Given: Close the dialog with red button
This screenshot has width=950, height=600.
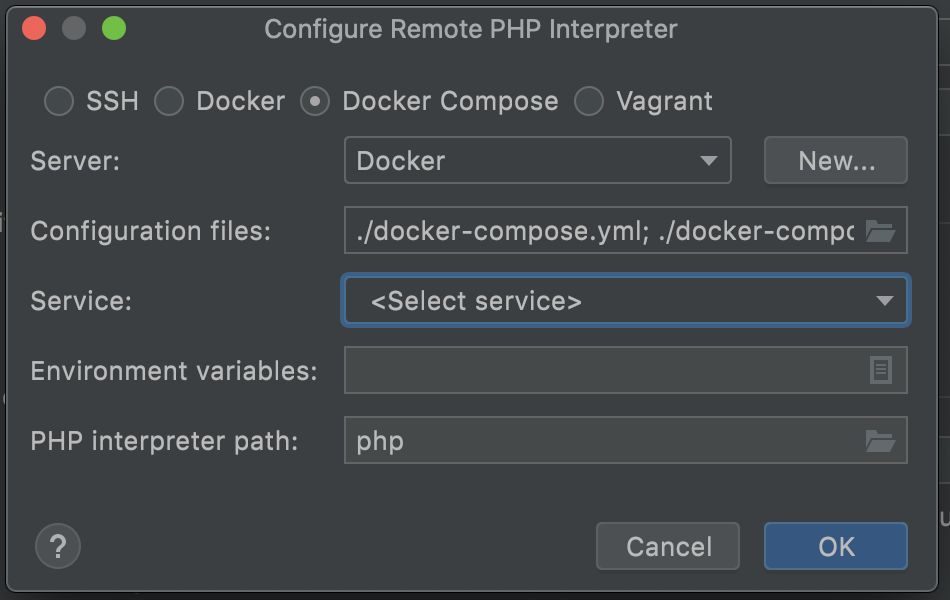Looking at the screenshot, I should (x=34, y=28).
